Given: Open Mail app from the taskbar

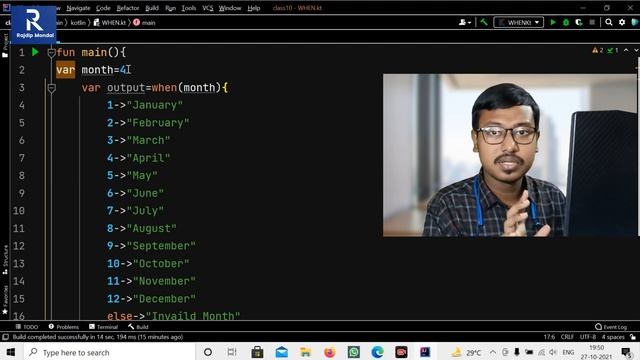Looking at the screenshot, I should point(282,352).
